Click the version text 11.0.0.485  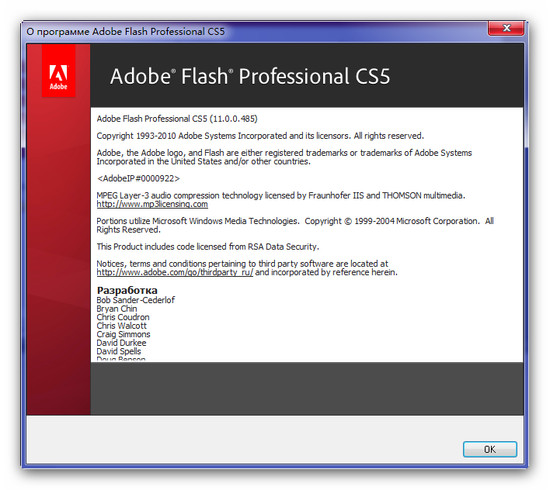[x=235, y=119]
